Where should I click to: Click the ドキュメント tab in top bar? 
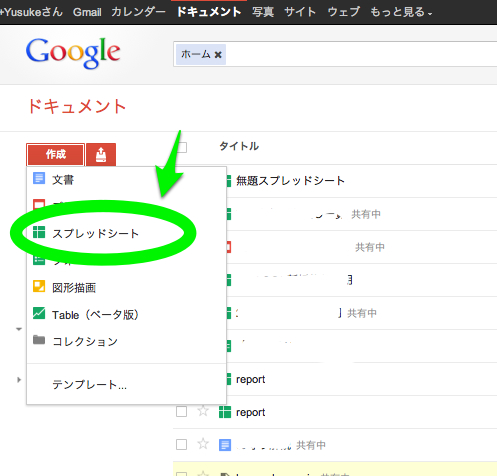pos(209,12)
